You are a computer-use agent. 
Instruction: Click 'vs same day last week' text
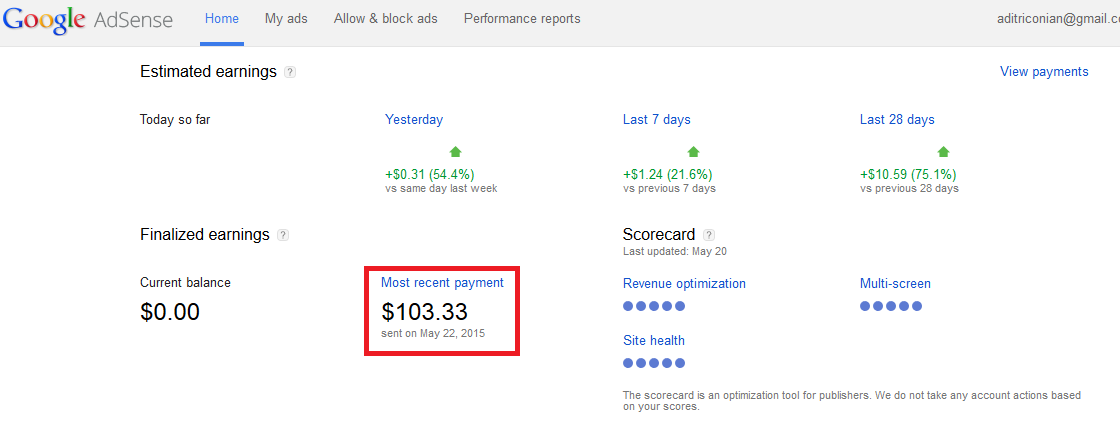pyautogui.click(x=441, y=189)
